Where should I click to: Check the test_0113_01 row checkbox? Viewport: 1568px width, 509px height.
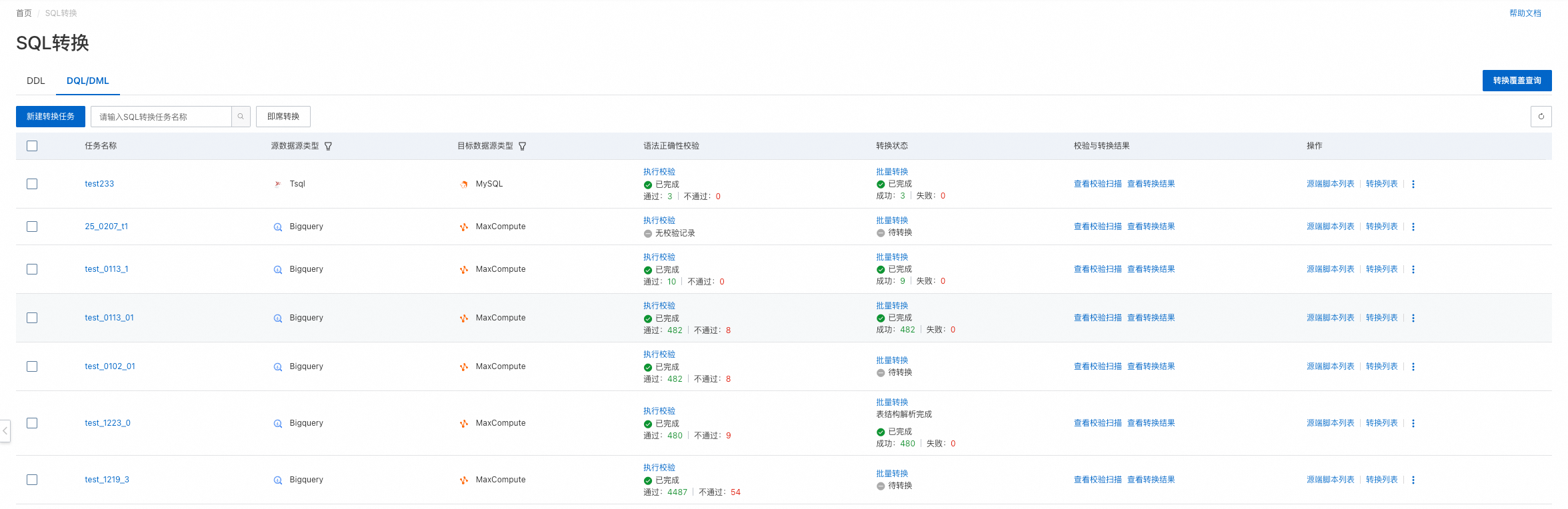pyautogui.click(x=32, y=318)
